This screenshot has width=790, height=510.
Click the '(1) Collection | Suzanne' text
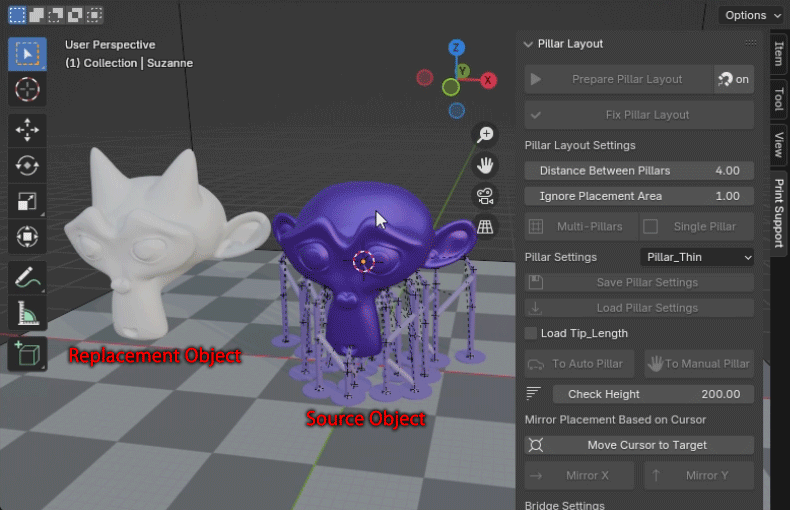(129, 63)
